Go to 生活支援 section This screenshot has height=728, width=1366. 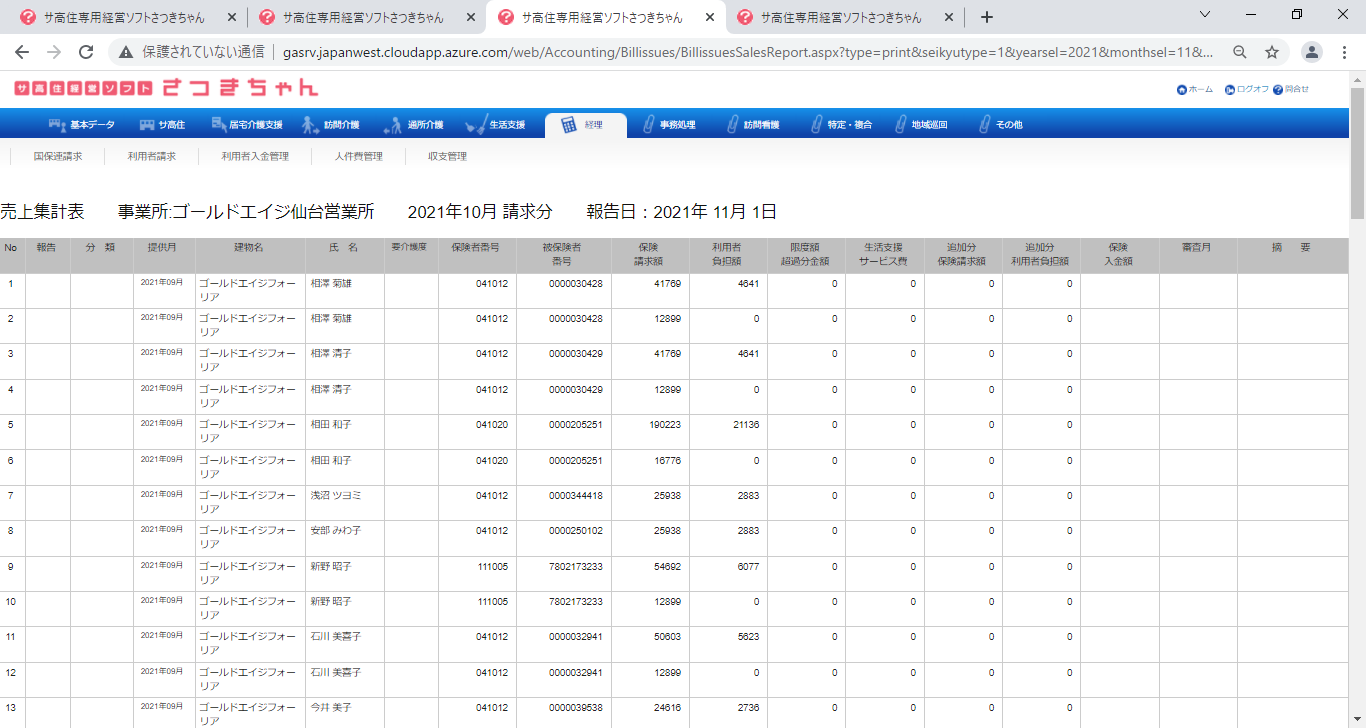(497, 125)
